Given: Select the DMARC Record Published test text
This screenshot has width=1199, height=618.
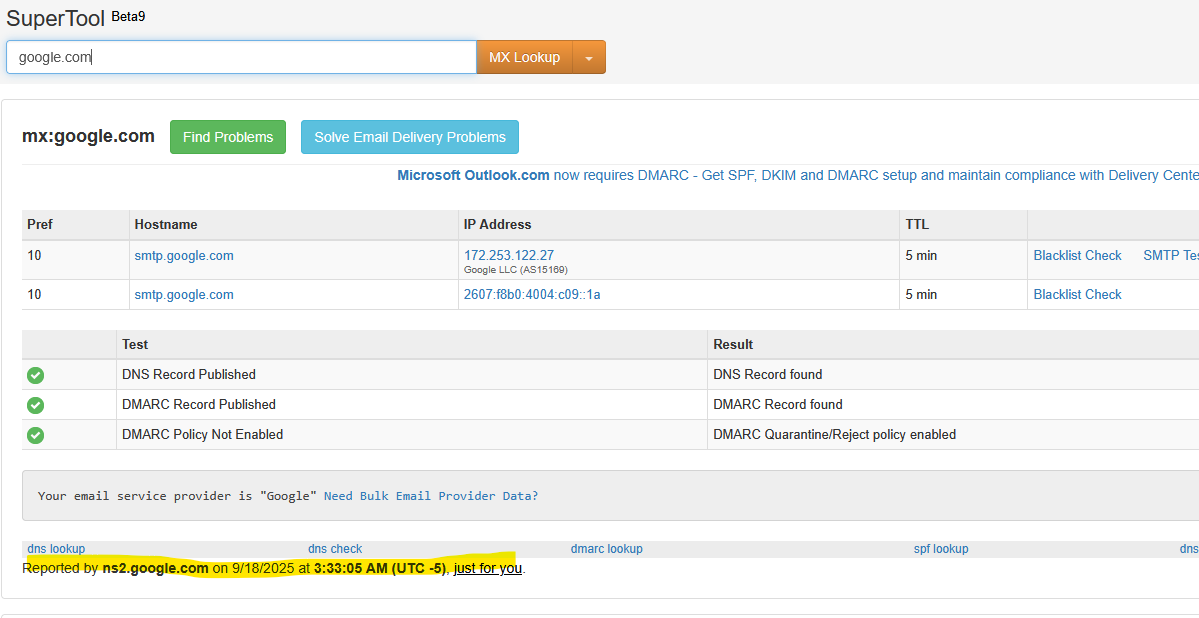Looking at the screenshot, I should [x=199, y=405].
